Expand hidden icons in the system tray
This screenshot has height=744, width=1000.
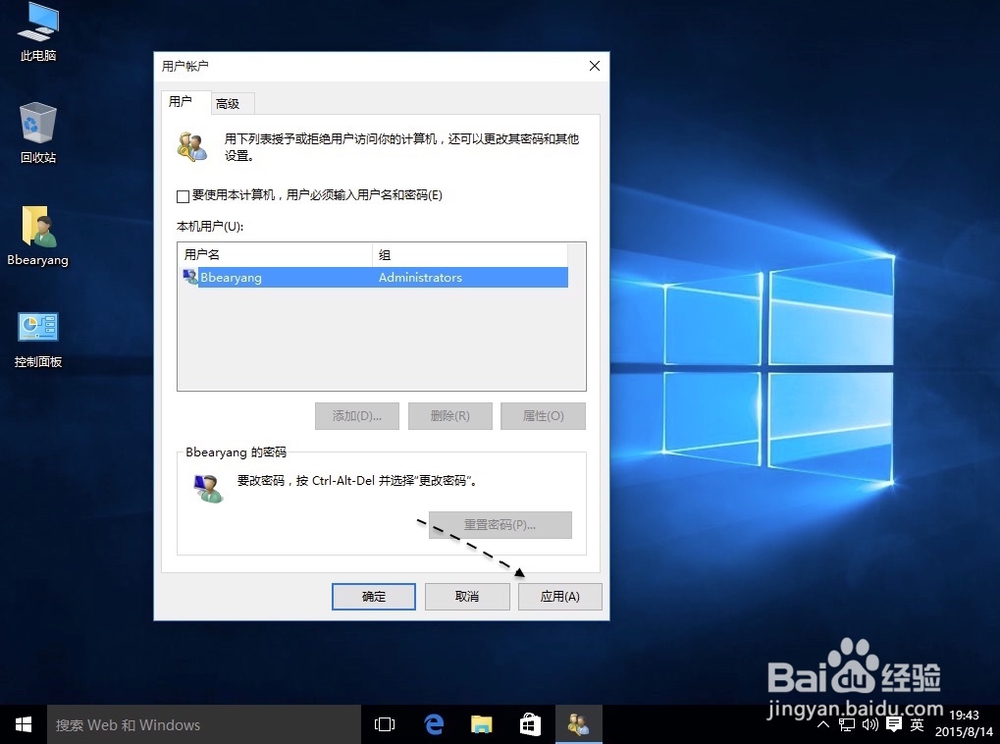822,724
